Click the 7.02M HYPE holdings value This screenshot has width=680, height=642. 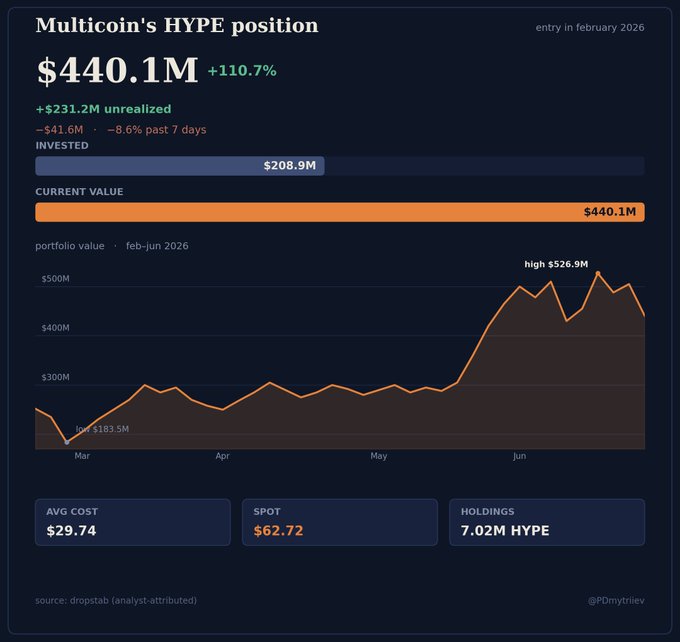pyautogui.click(x=505, y=531)
